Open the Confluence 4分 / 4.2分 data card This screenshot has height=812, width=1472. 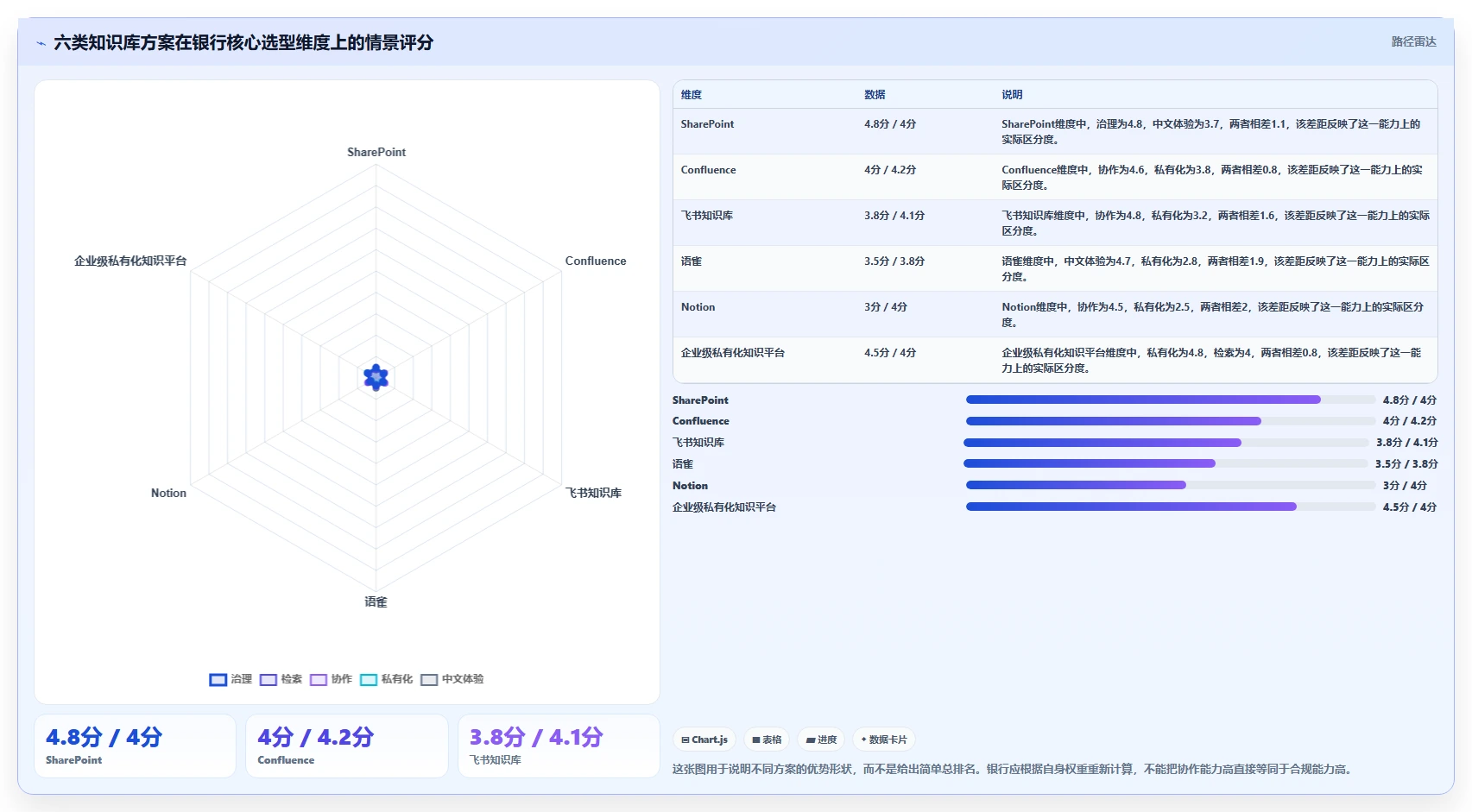pos(347,746)
